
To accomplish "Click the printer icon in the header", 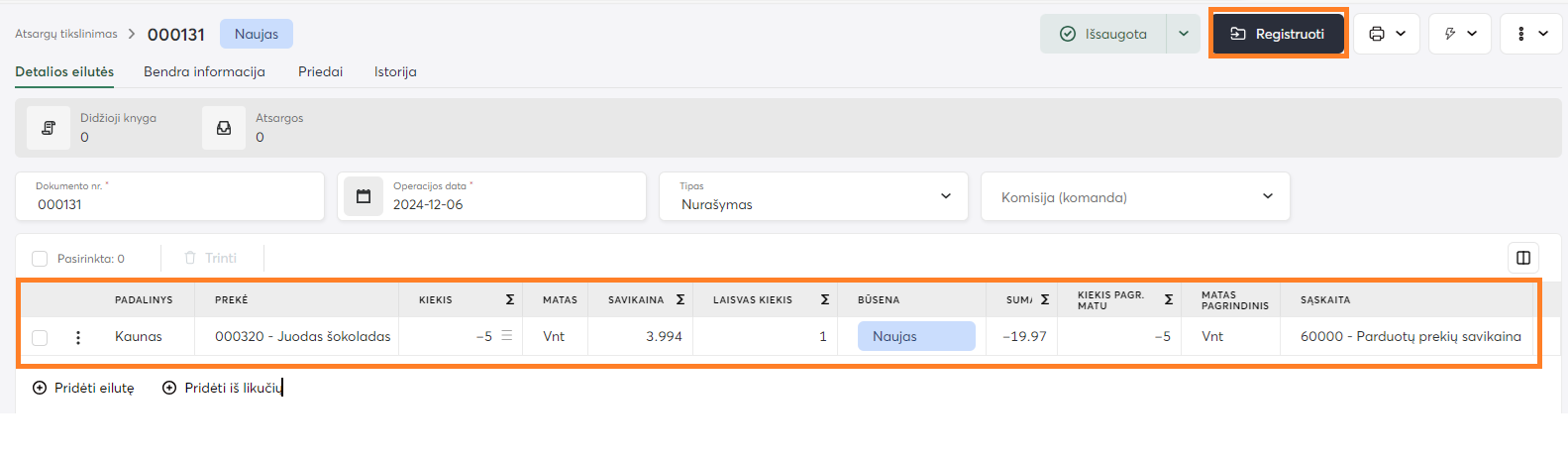I will [x=1376, y=34].
